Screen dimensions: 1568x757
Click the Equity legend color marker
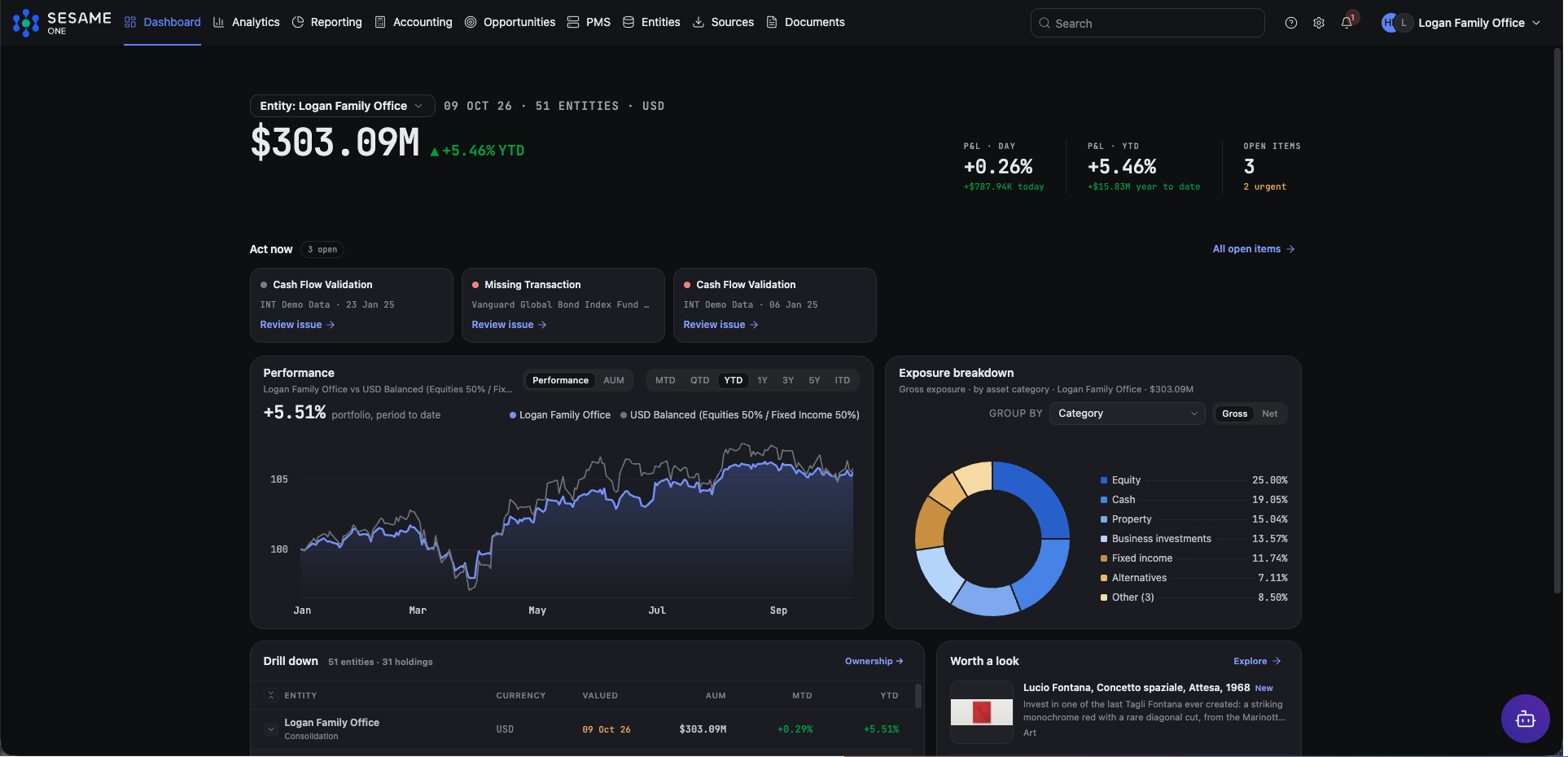coord(1104,480)
